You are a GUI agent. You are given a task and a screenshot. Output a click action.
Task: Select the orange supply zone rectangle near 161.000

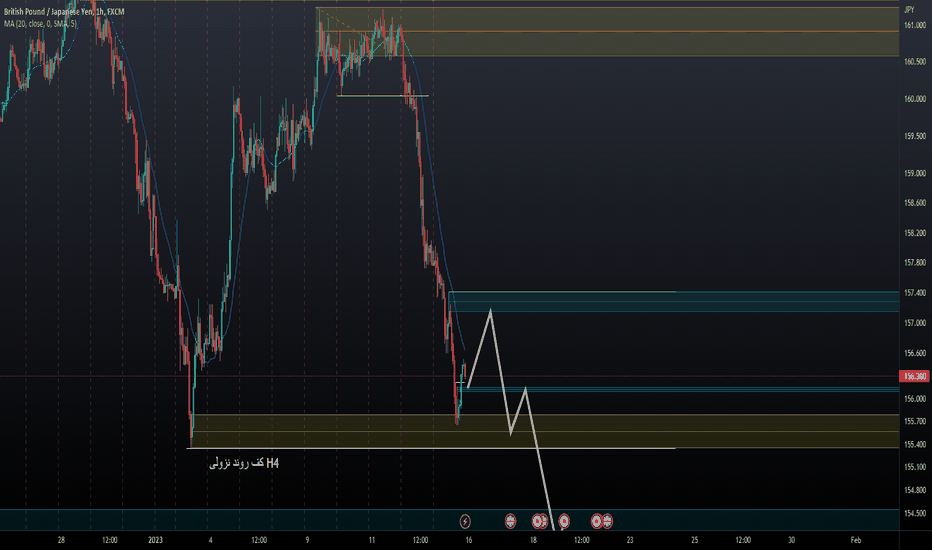pyautogui.click(x=607, y=32)
